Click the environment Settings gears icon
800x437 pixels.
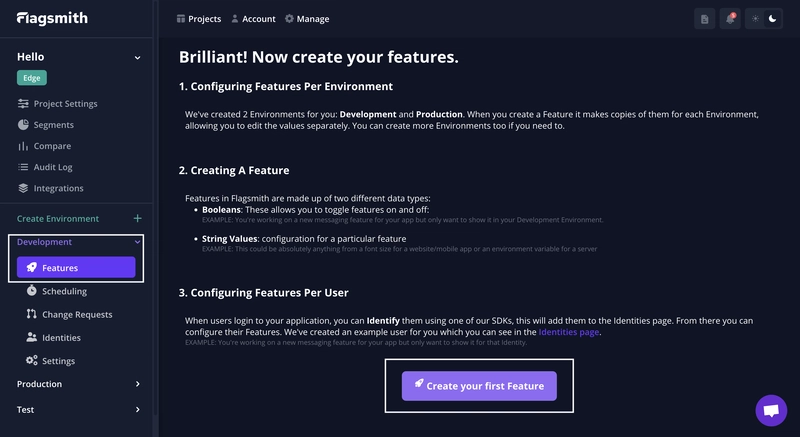point(32,361)
